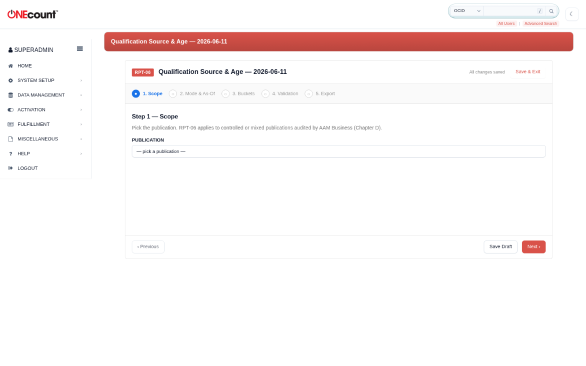
Task: Expand the System Setup submenu chevron
Action: click(81, 80)
